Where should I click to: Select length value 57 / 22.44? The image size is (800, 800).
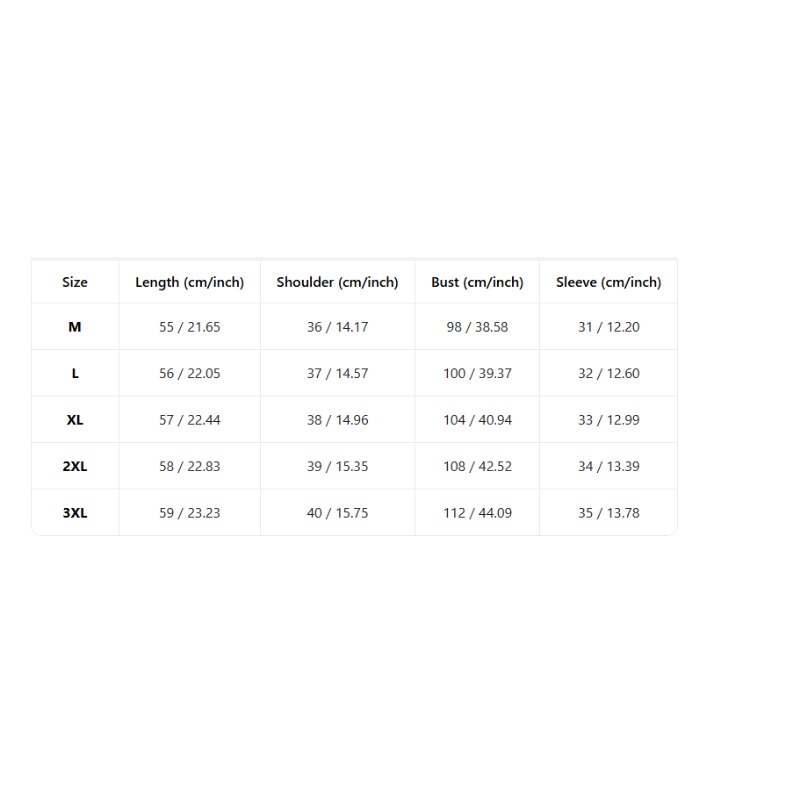pyautogui.click(x=189, y=420)
